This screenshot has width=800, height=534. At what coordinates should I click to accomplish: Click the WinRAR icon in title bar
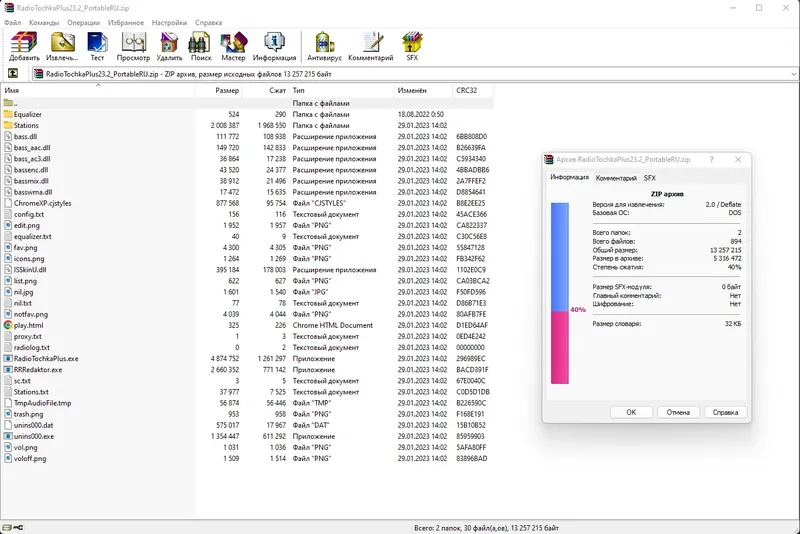click(x=9, y=8)
